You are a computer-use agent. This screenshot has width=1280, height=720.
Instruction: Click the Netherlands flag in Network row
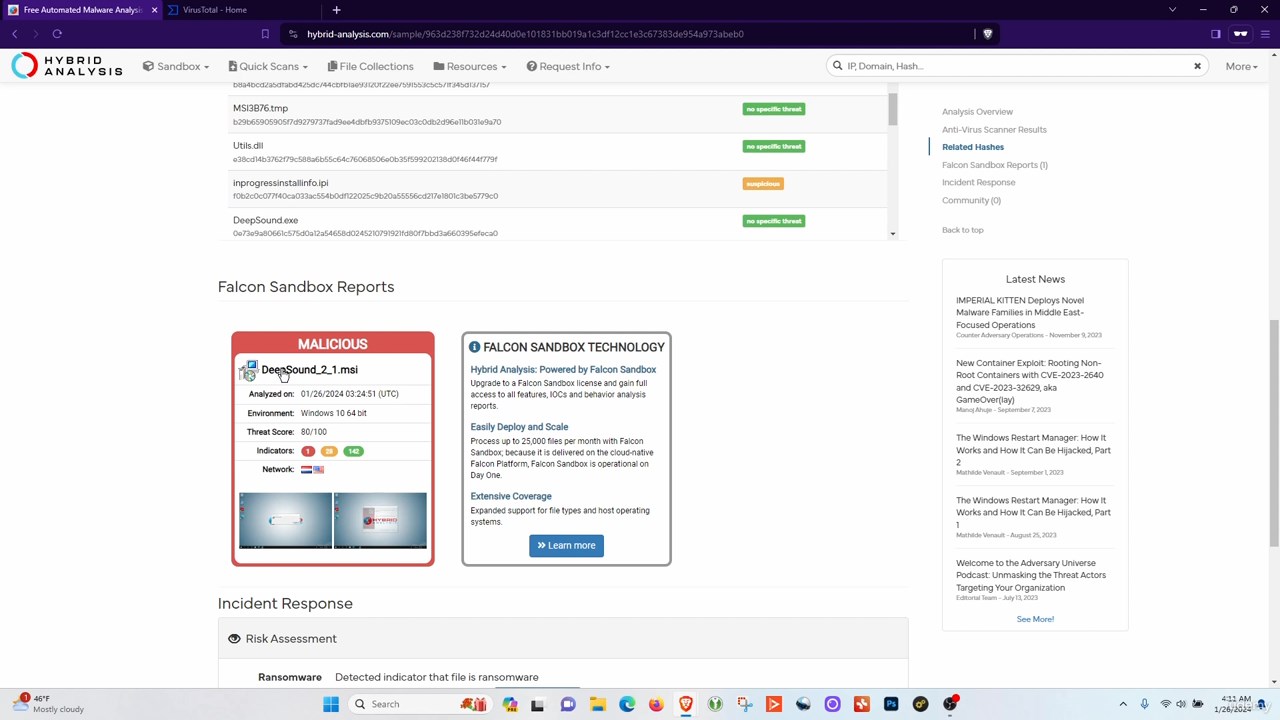coord(306,469)
